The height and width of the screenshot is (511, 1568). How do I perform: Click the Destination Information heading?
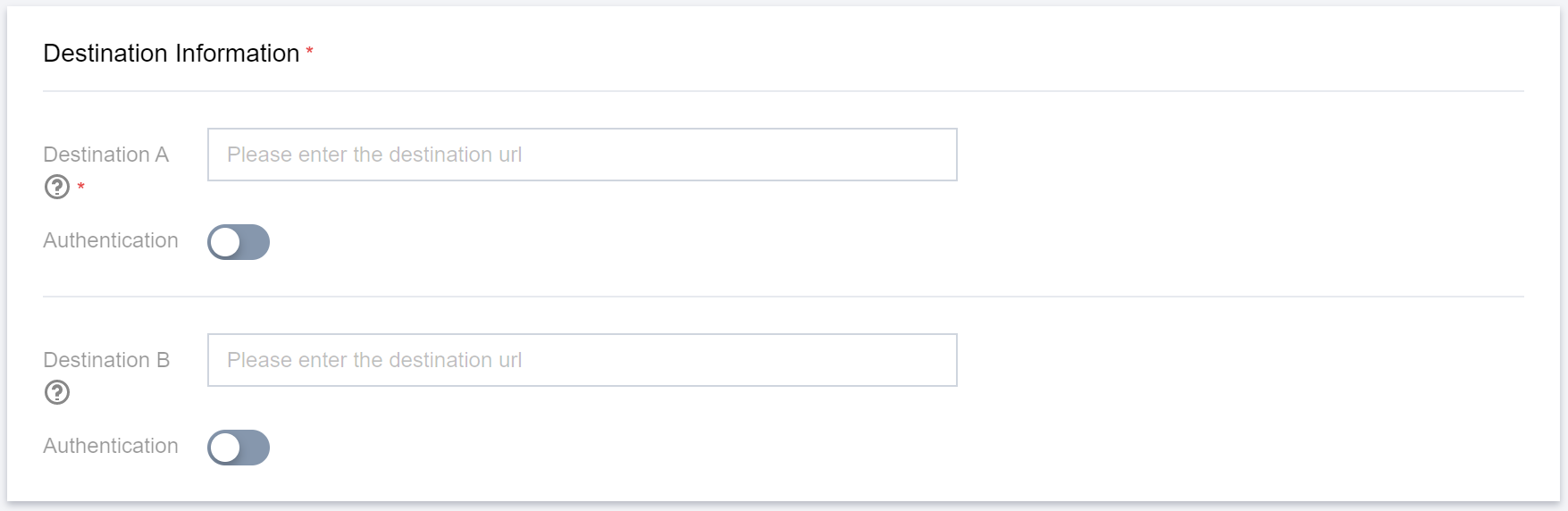[171, 54]
